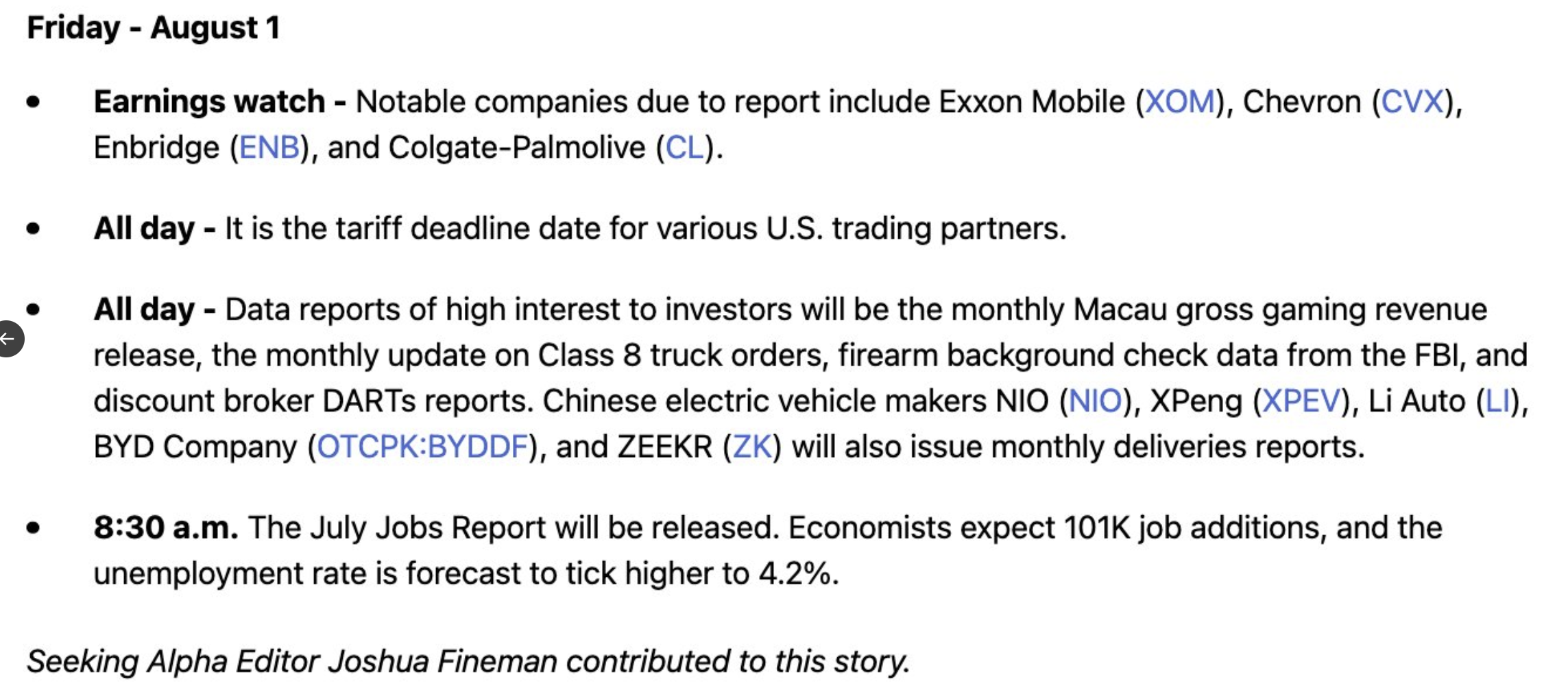Click the bullet before 8:30 a.m.
This screenshot has height=688, width=1568.
[33, 528]
